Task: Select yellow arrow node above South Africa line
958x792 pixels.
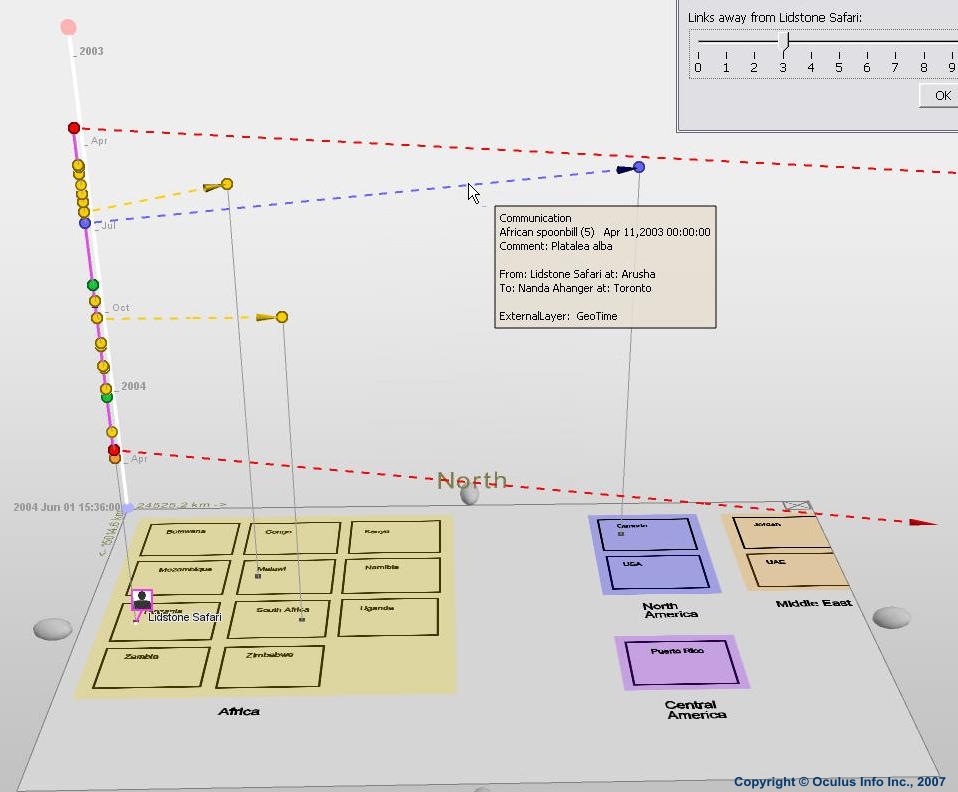Action: 282,317
